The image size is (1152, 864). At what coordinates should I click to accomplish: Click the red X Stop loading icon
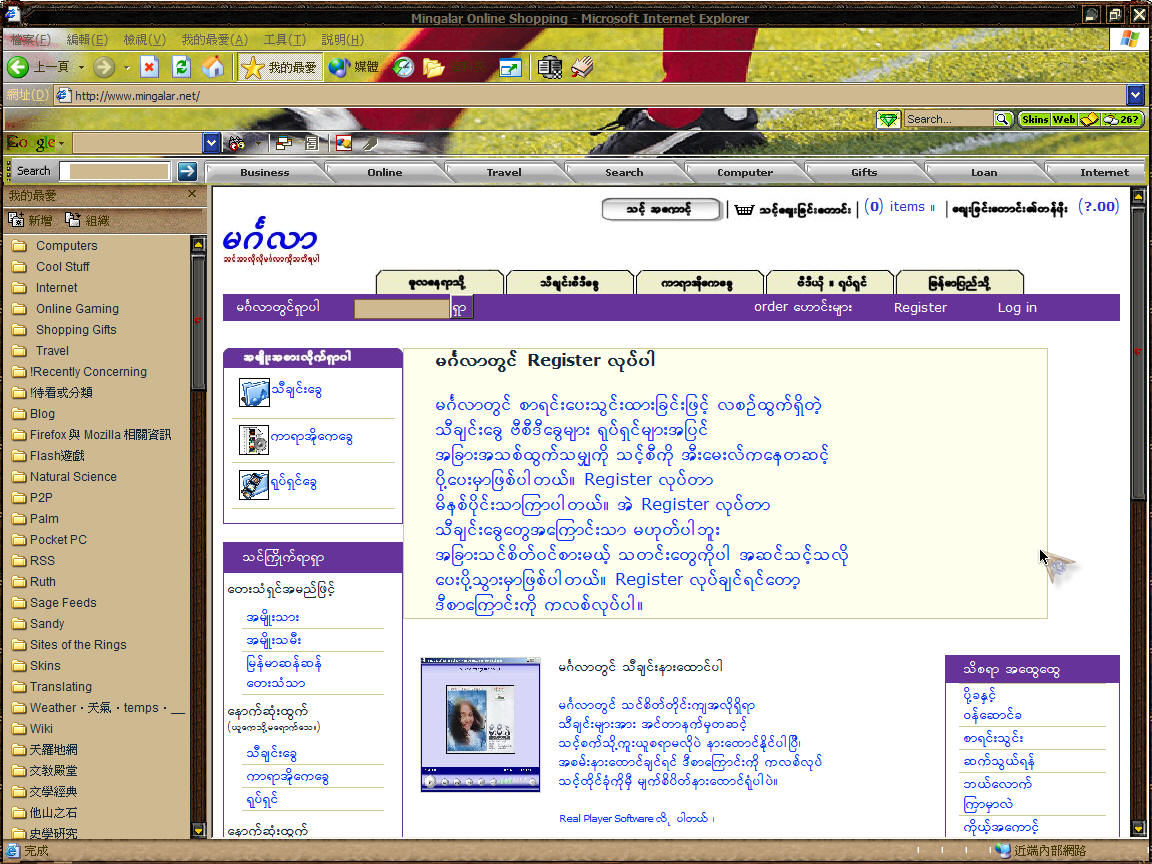point(149,67)
